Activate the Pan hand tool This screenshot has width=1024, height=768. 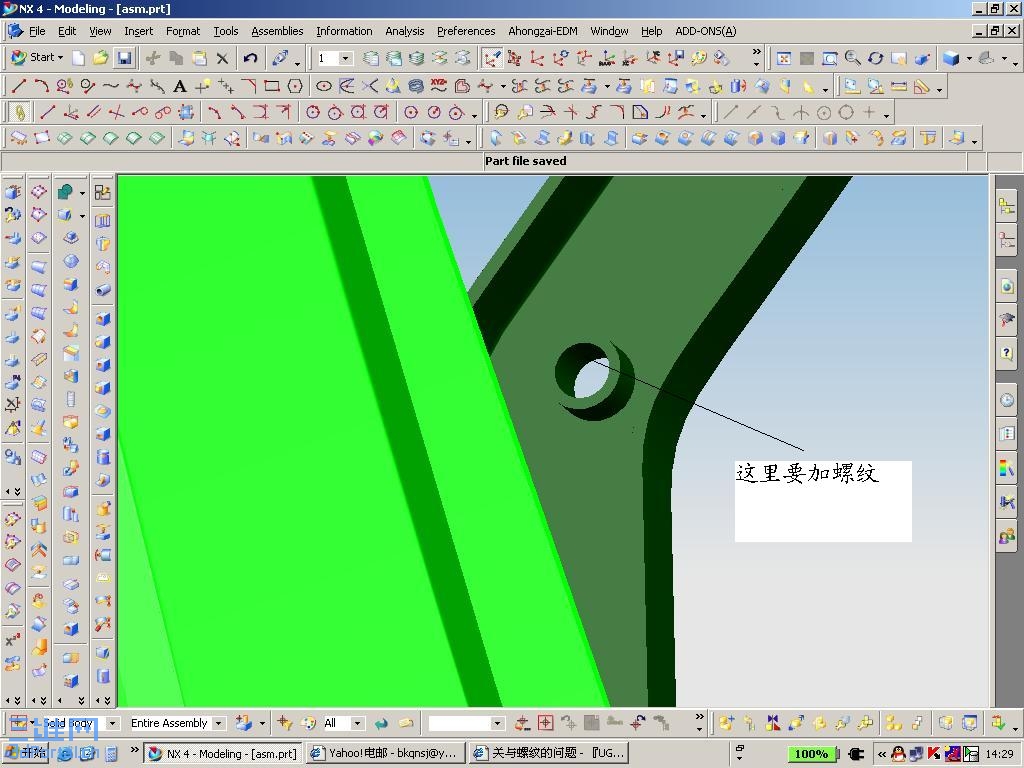tap(899, 58)
